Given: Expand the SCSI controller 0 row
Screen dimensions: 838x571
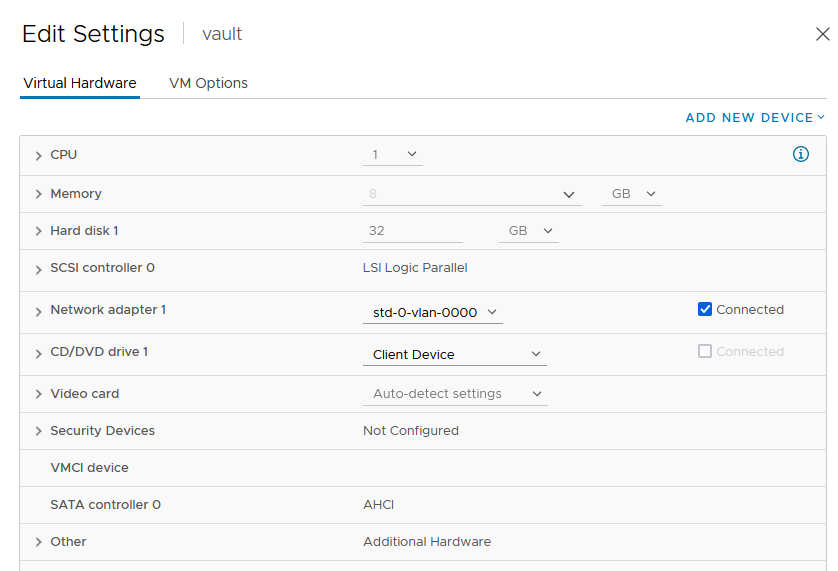Looking at the screenshot, I should point(38,269).
